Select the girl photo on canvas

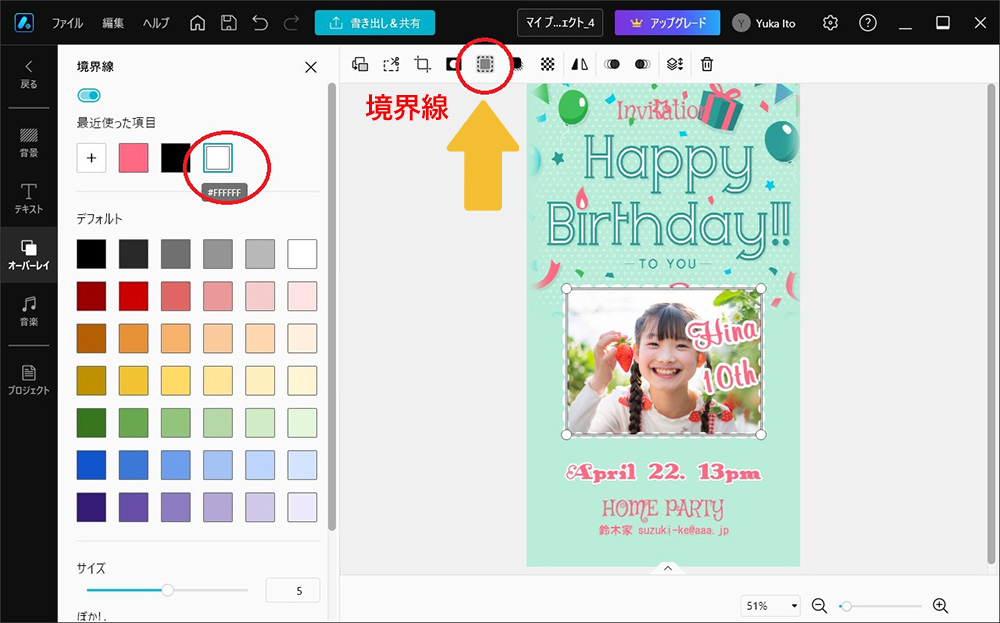pyautogui.click(x=663, y=361)
